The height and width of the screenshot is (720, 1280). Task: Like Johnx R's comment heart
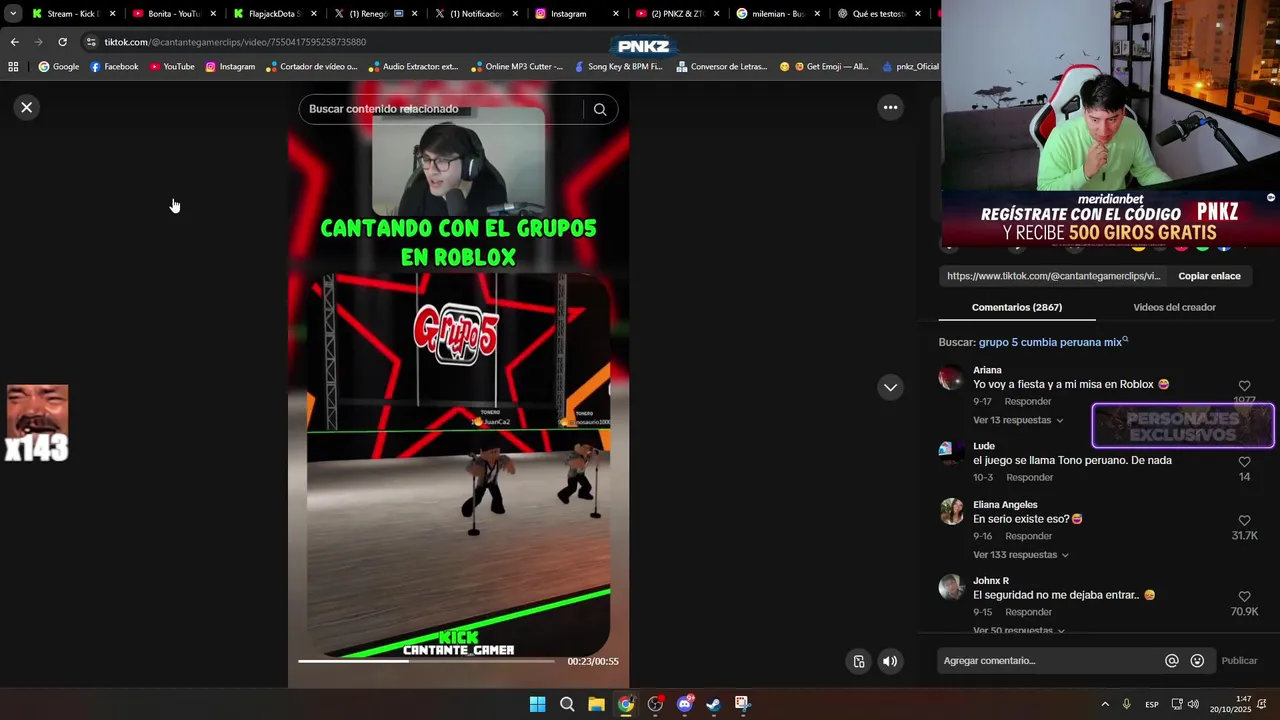(x=1245, y=597)
